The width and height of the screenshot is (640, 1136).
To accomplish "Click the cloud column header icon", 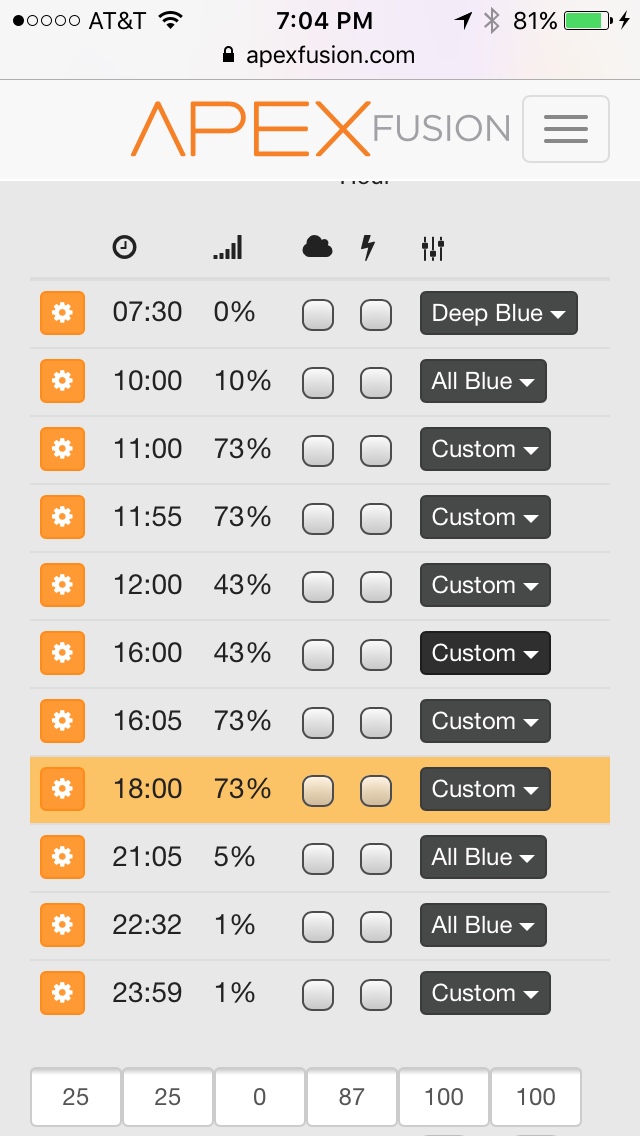I will click(x=317, y=248).
